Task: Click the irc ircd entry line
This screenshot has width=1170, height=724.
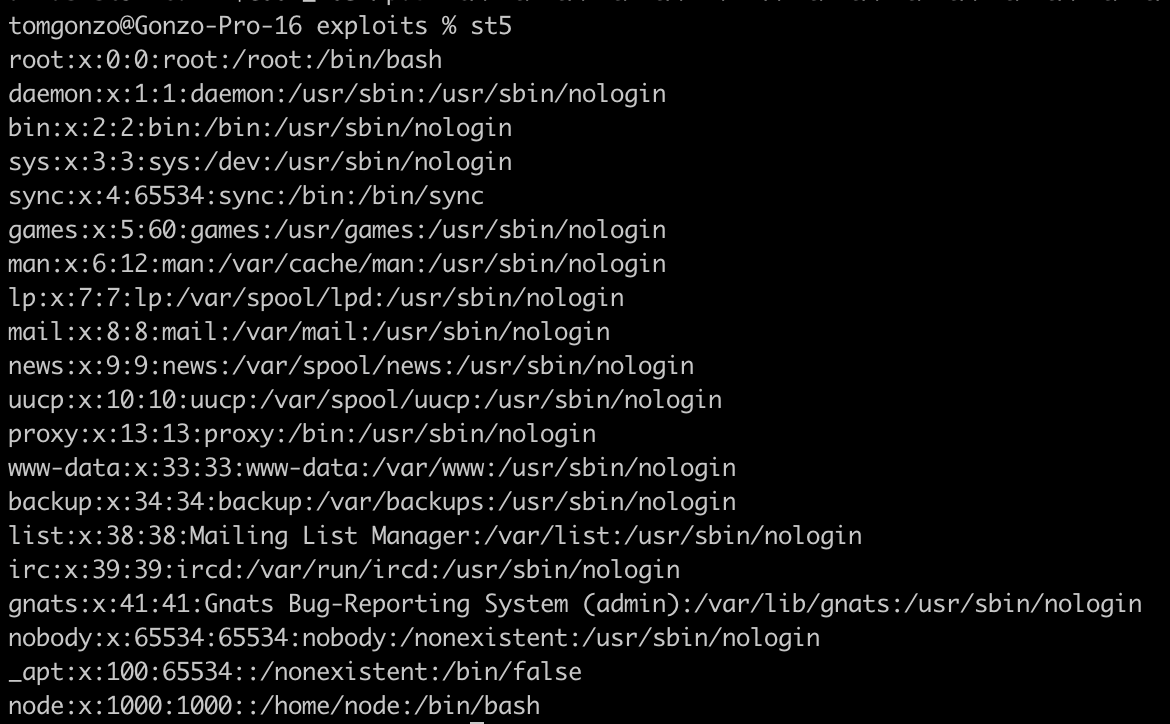Action: coord(344,569)
